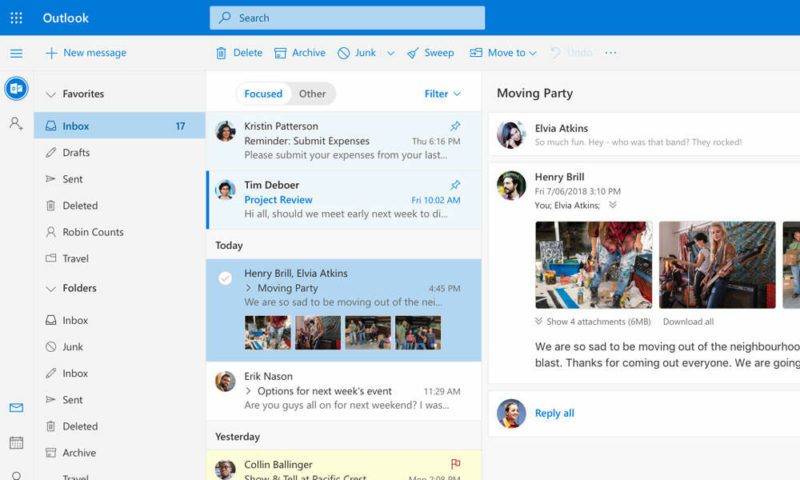Click the pin icon on Kristin Patterson email
This screenshot has height=480, width=800.
[455, 126]
